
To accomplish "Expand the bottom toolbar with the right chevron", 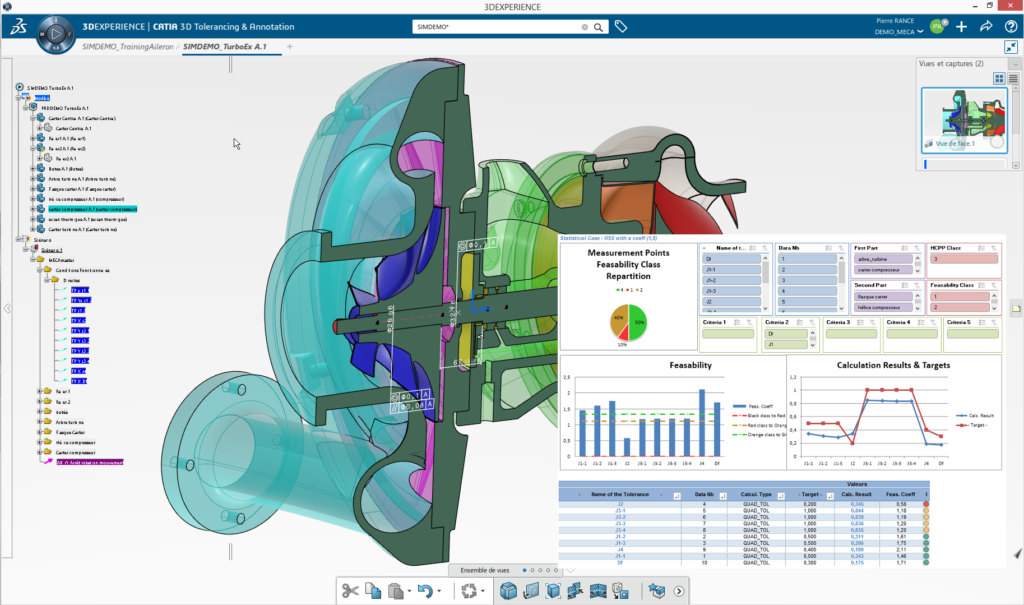I will click(679, 591).
